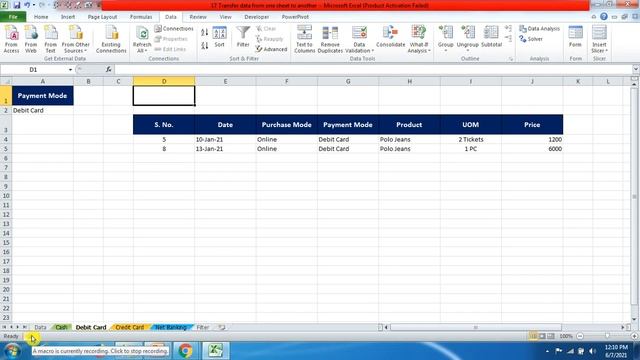Switch to the Formulas ribbon tab
Screen dimensions: 640x360
tap(141, 17)
